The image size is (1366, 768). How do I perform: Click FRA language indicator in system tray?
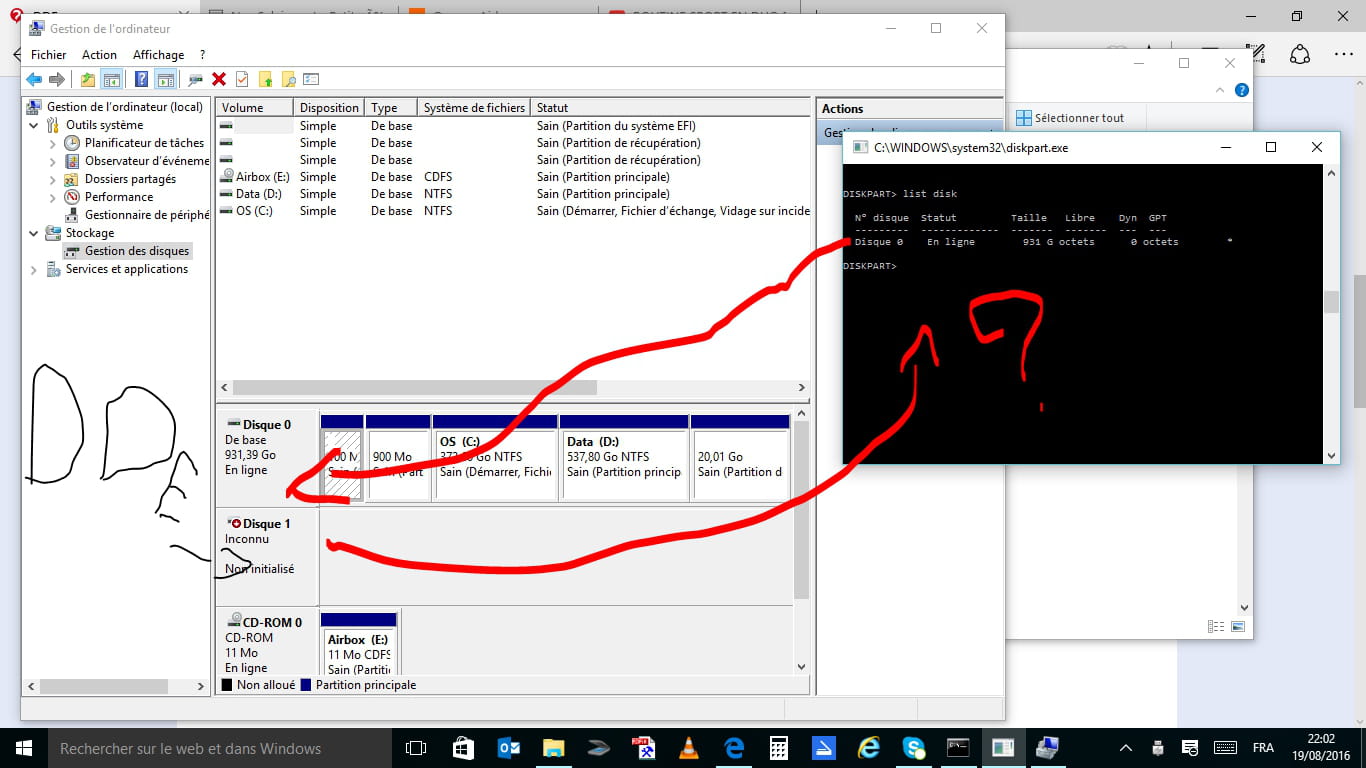coord(1263,748)
